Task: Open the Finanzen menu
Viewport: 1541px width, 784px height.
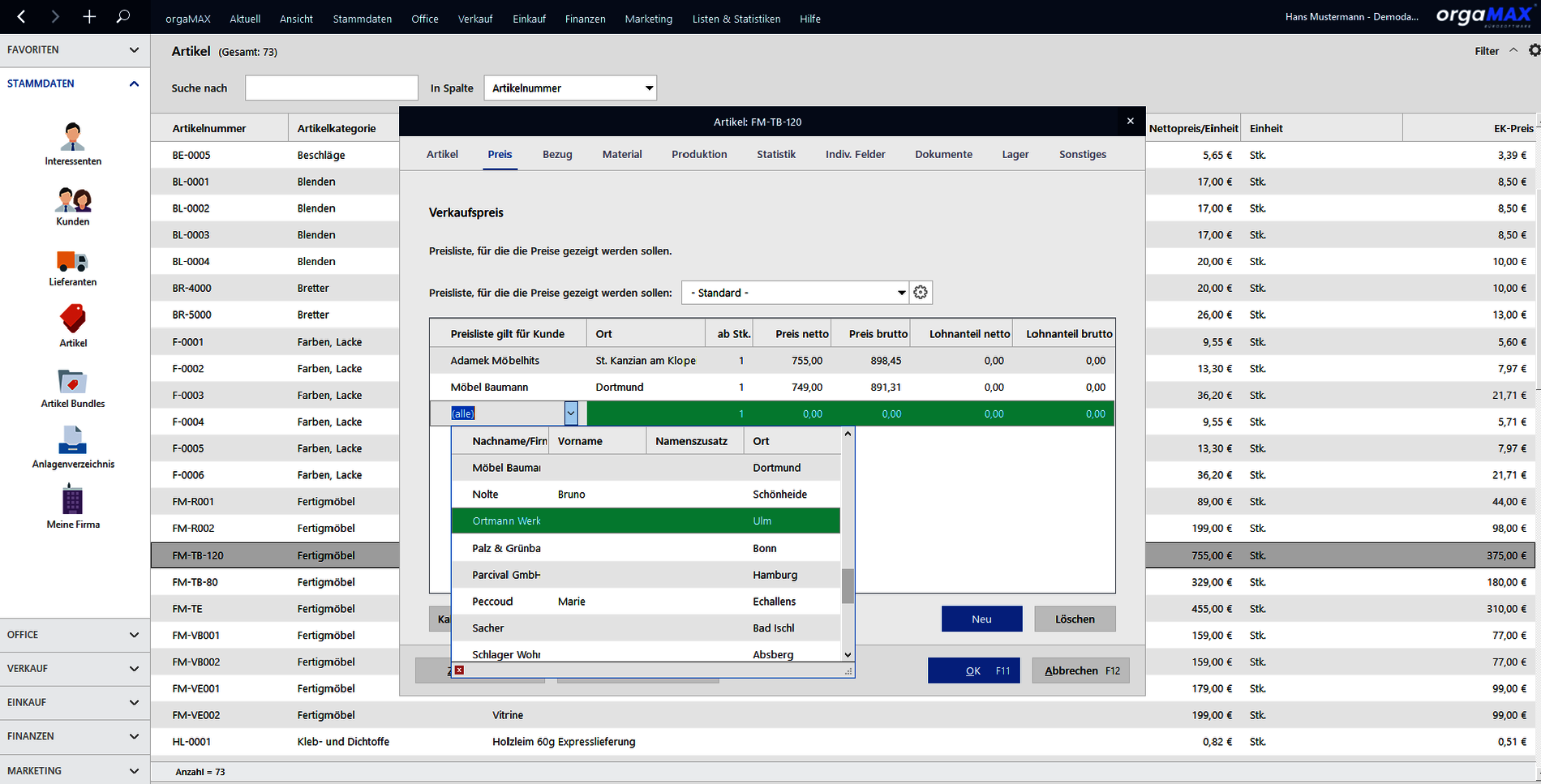Action: point(586,19)
